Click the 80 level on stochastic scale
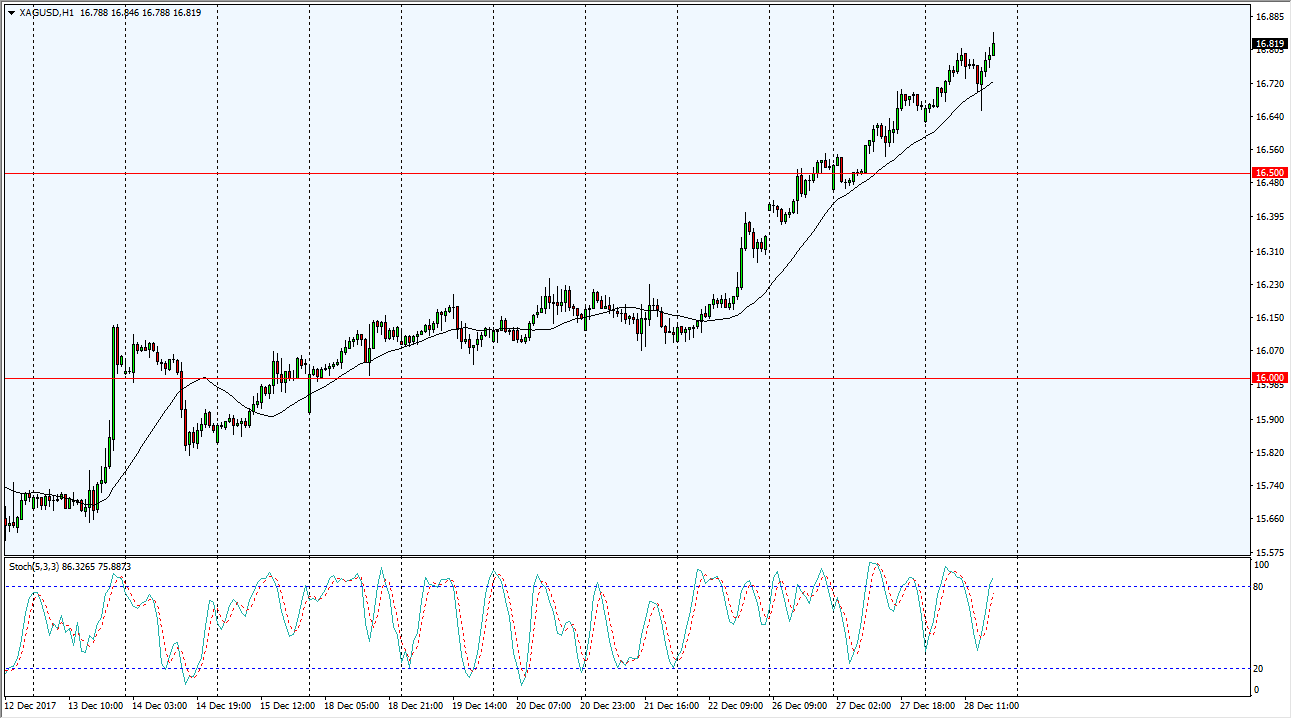Image resolution: width=1292 pixels, height=719 pixels. click(x=1260, y=587)
